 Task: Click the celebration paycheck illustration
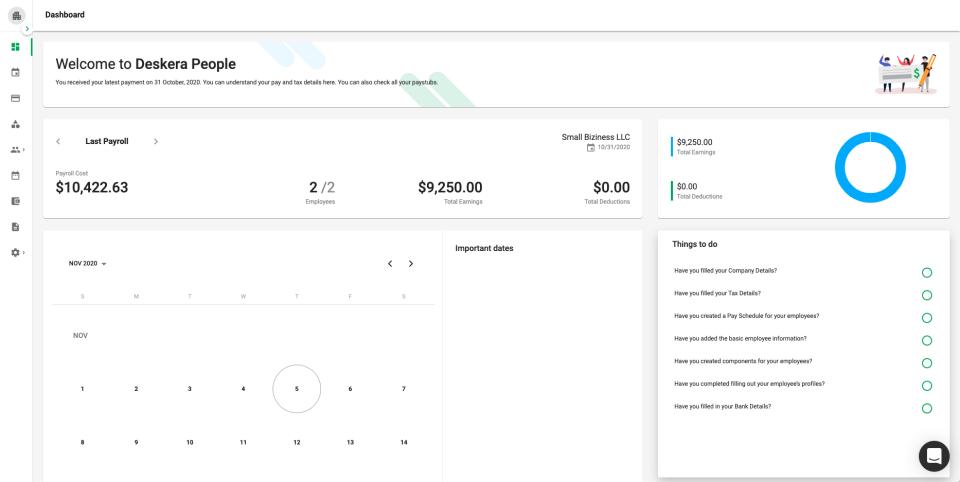(x=907, y=73)
